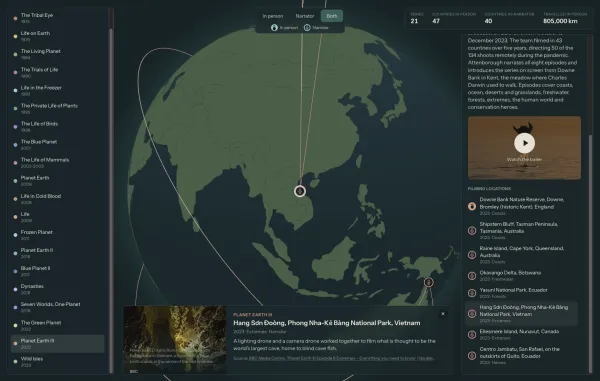Click the Hang Sơn Đoòng card title
600x381 pixels.
(x=326, y=323)
